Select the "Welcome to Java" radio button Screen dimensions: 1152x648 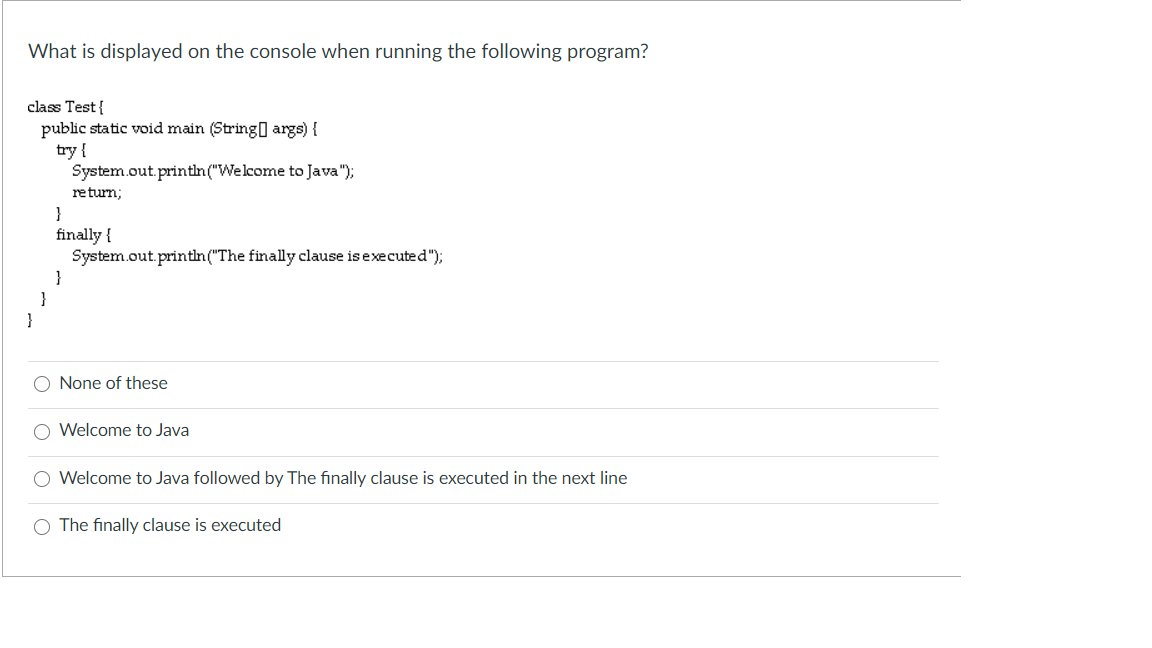click(41, 431)
